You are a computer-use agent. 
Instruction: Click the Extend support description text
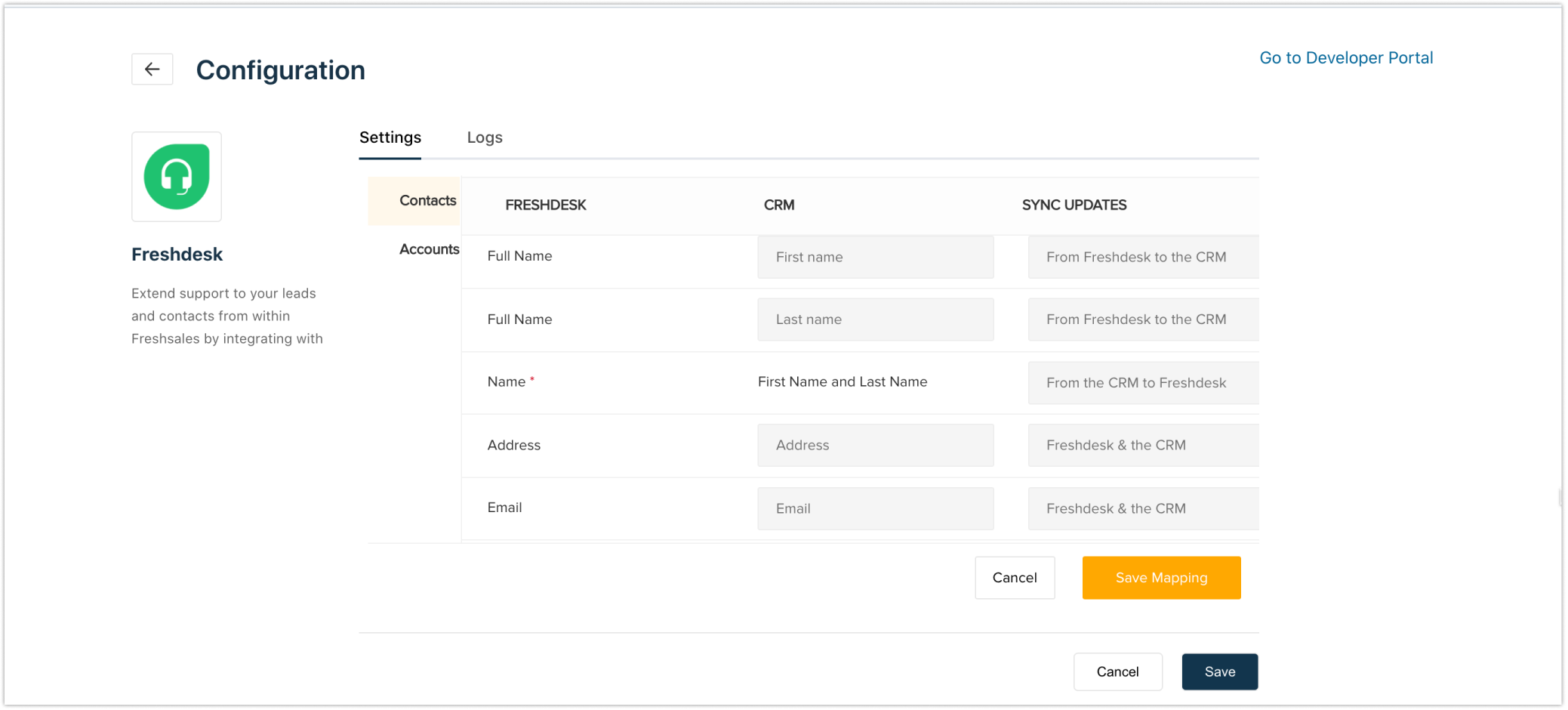226,316
